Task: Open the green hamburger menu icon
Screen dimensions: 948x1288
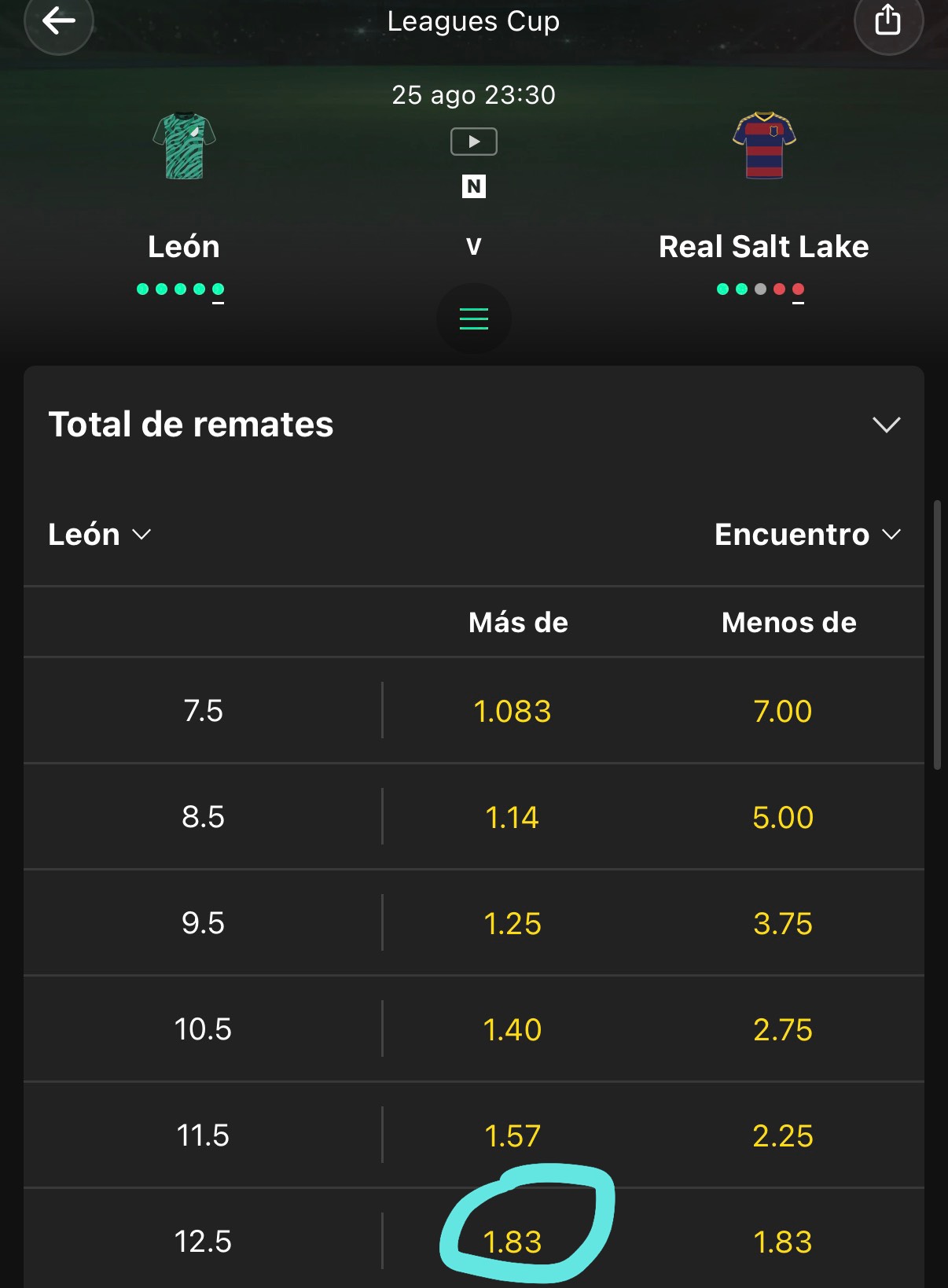Action: (474, 318)
